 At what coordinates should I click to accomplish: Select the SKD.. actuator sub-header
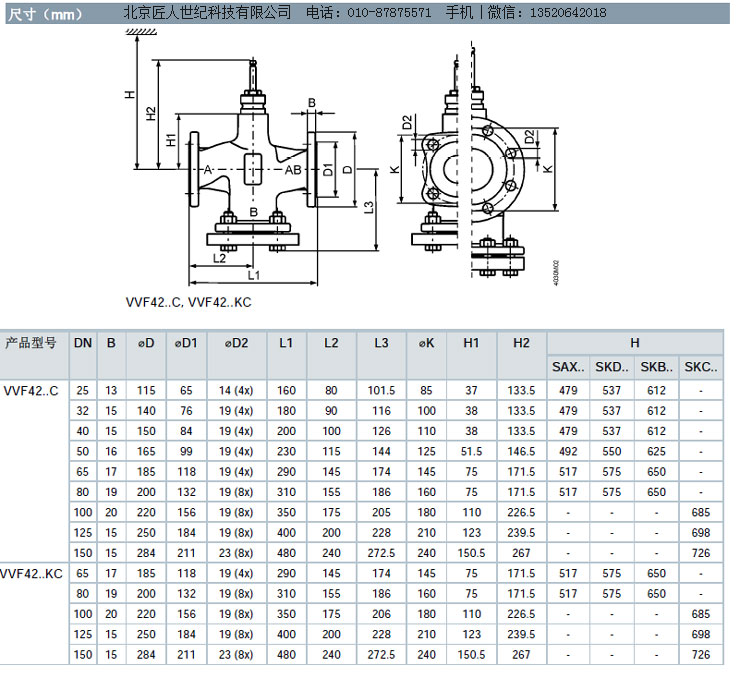click(x=613, y=367)
